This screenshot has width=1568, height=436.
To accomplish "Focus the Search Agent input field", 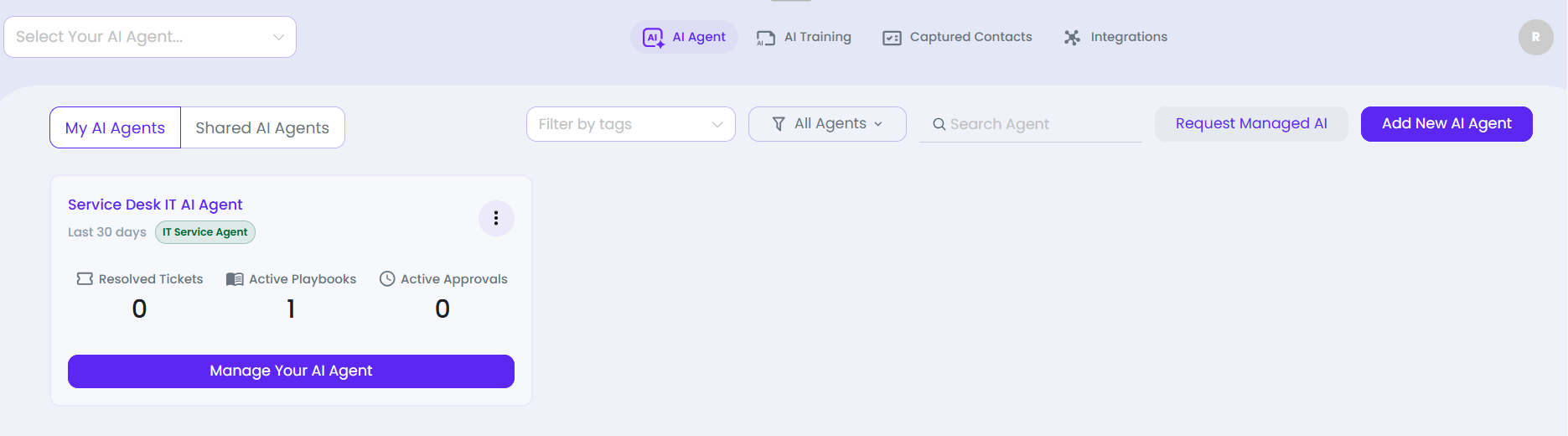I will point(1031,124).
